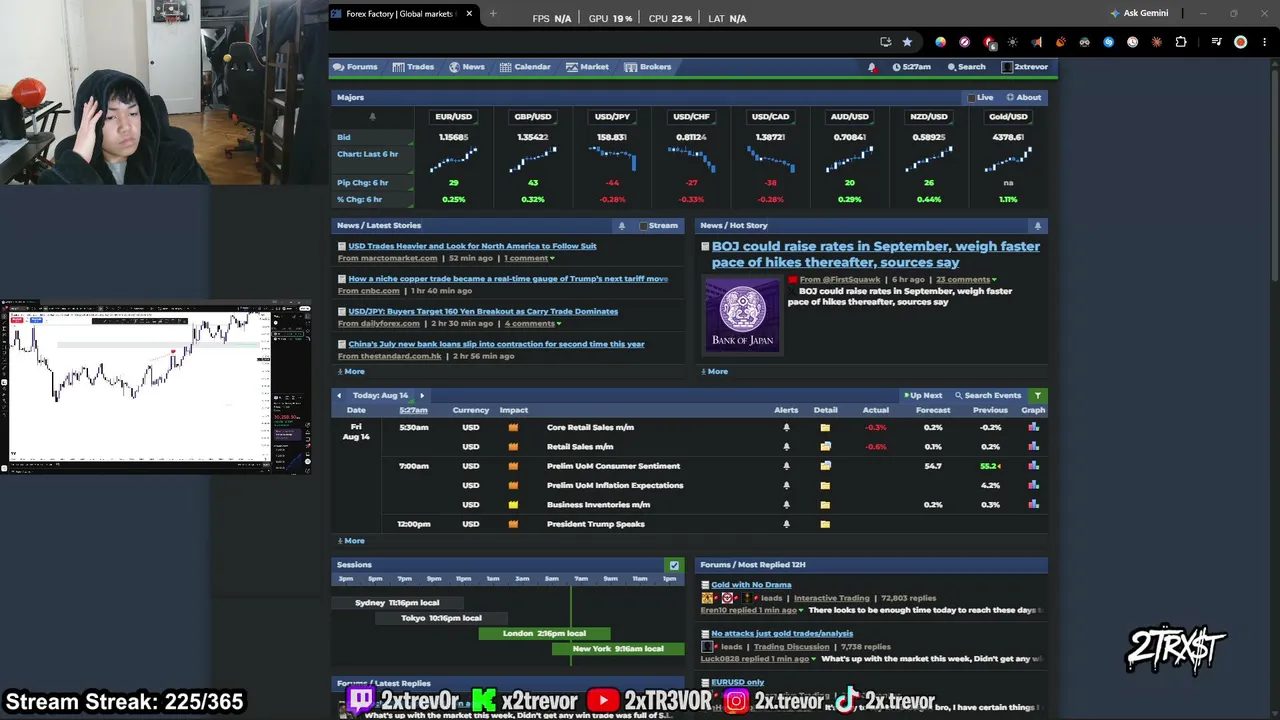Screen dimensions: 1280x720
Task: Open USD Trades Heavier story link
Action: pyautogui.click(x=472, y=246)
